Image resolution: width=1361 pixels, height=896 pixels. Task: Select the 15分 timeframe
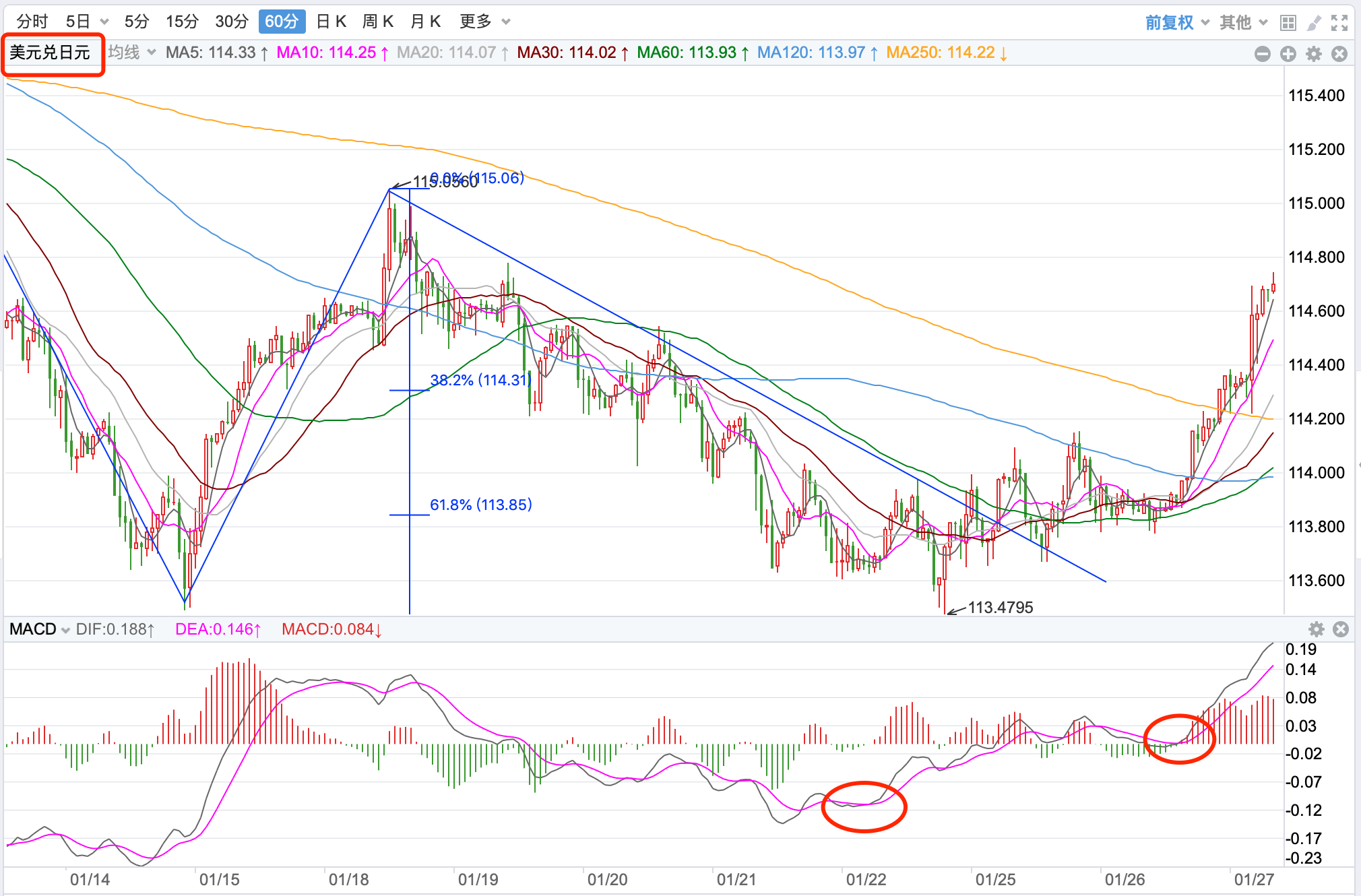click(x=182, y=22)
